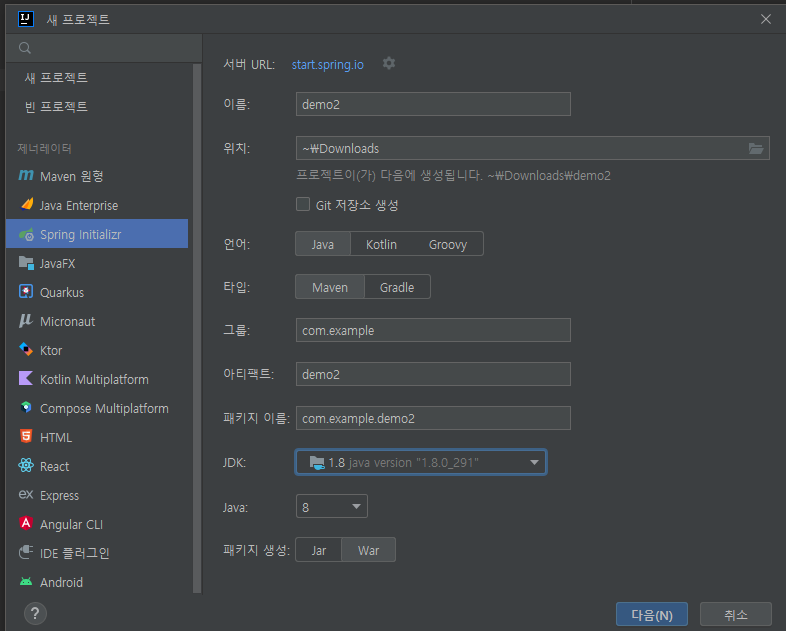
Task: Click the Angular CLI icon
Action: tap(26, 523)
